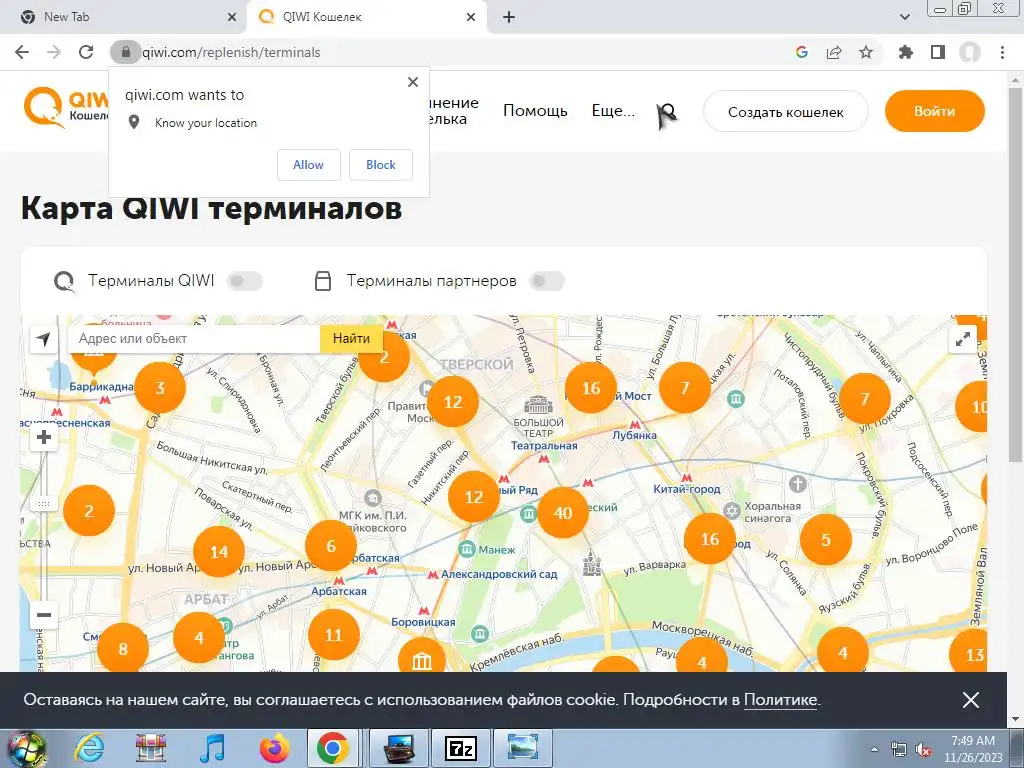Go back to previous page

pos(22,52)
